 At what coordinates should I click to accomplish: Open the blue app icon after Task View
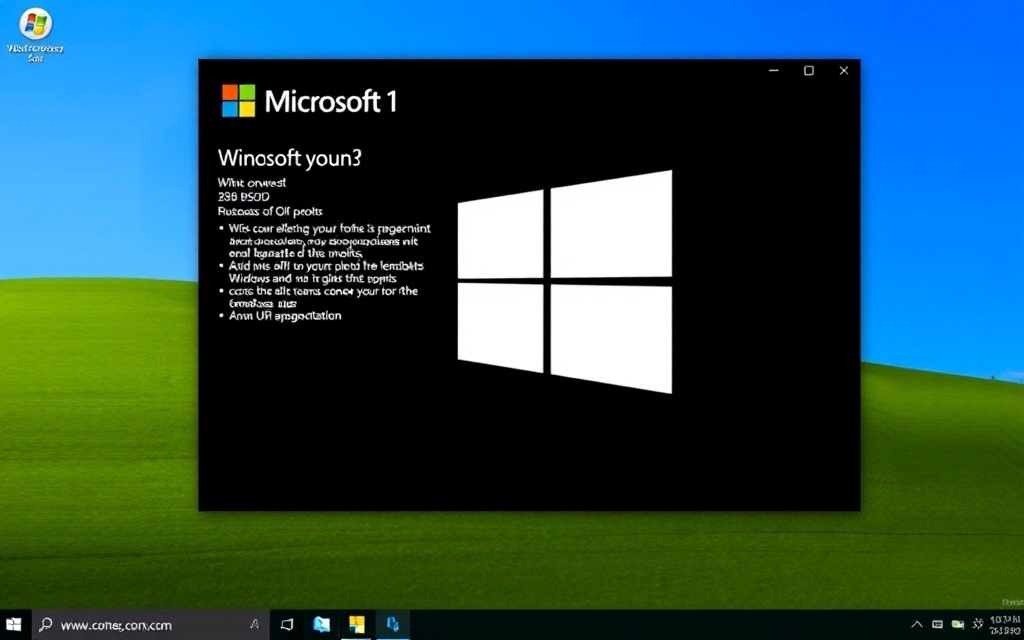pos(321,624)
